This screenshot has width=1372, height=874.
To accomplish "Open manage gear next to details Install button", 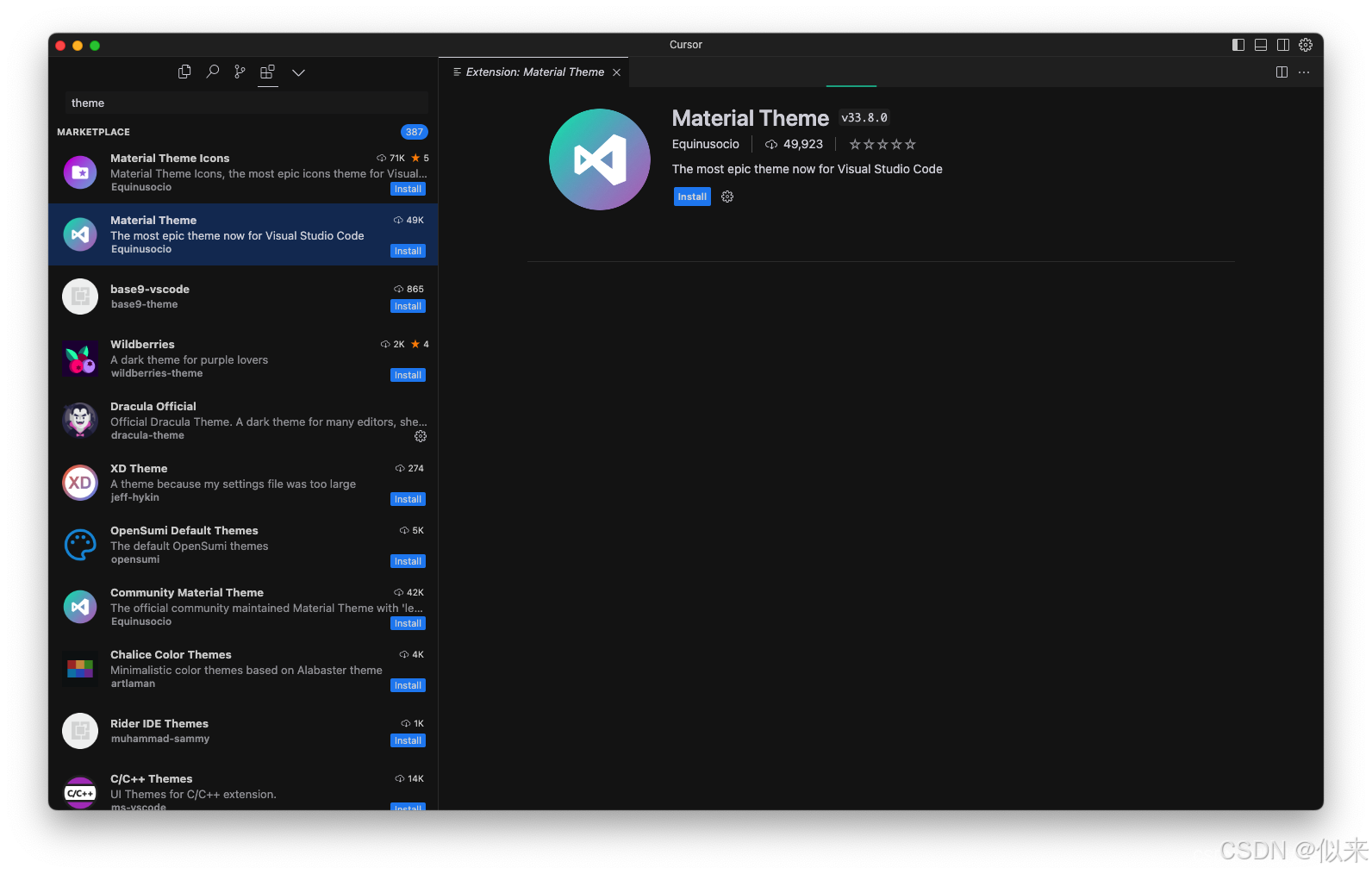I will click(x=727, y=197).
